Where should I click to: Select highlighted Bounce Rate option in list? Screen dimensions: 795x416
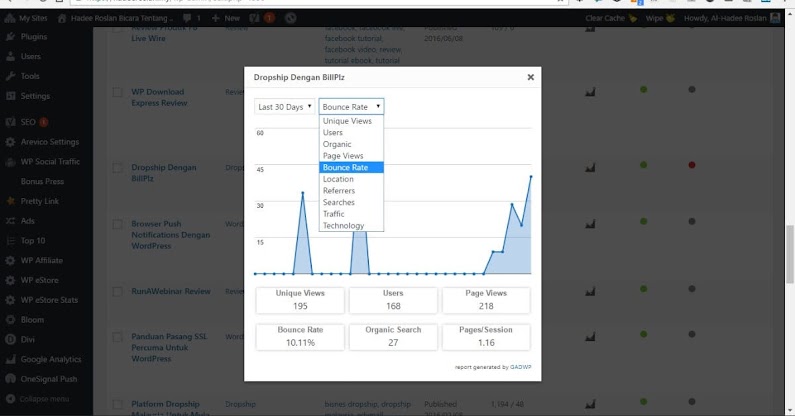351,167
